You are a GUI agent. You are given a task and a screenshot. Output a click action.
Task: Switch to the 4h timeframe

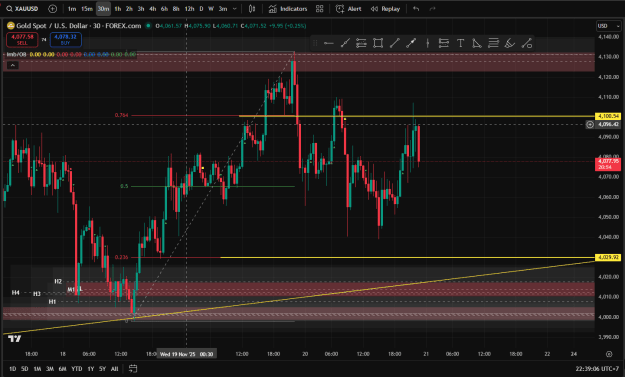tap(153, 9)
